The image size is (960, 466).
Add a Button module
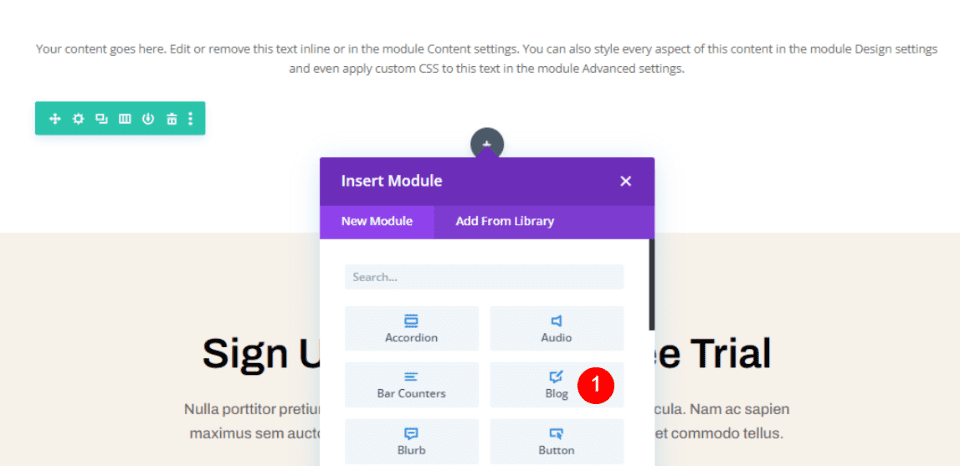pos(556,441)
